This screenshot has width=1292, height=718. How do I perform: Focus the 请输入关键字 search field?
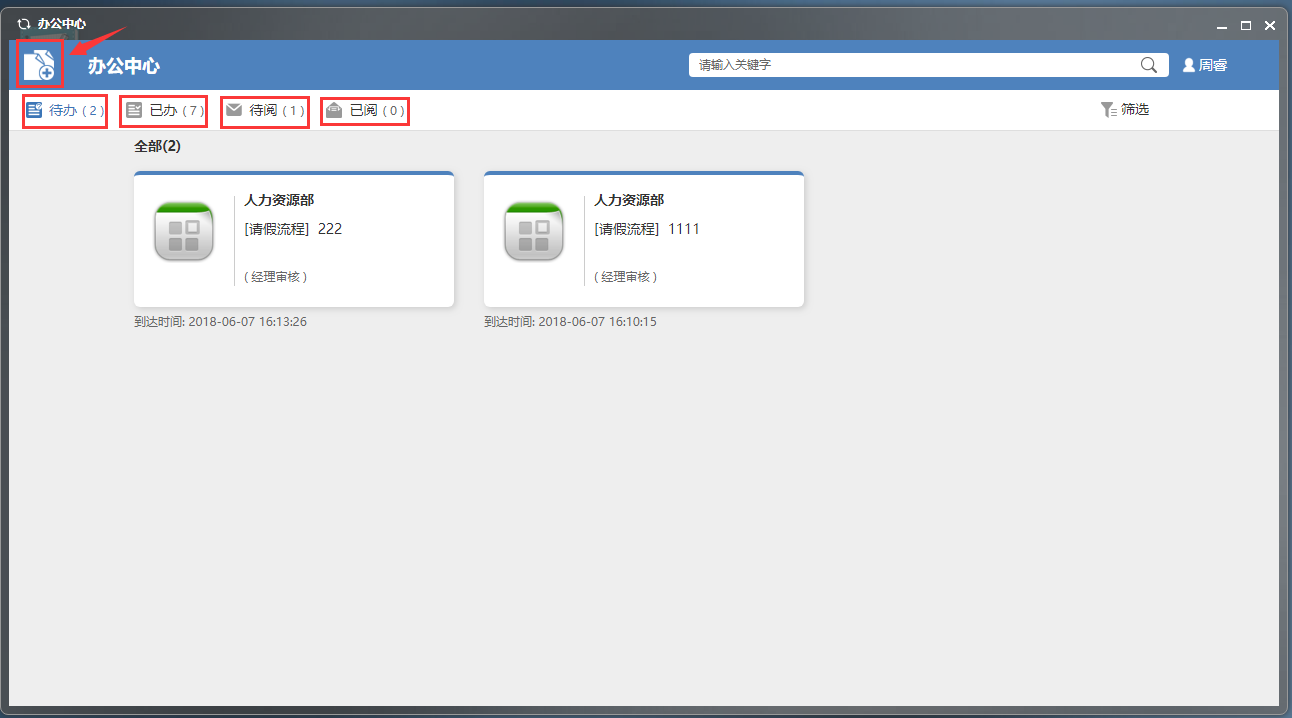click(929, 65)
